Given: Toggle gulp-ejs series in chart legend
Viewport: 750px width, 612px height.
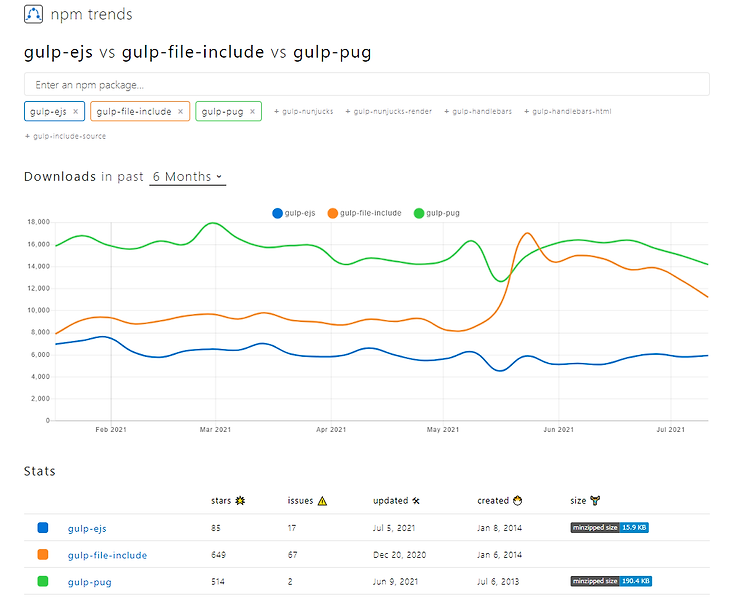Looking at the screenshot, I should click(x=294, y=213).
